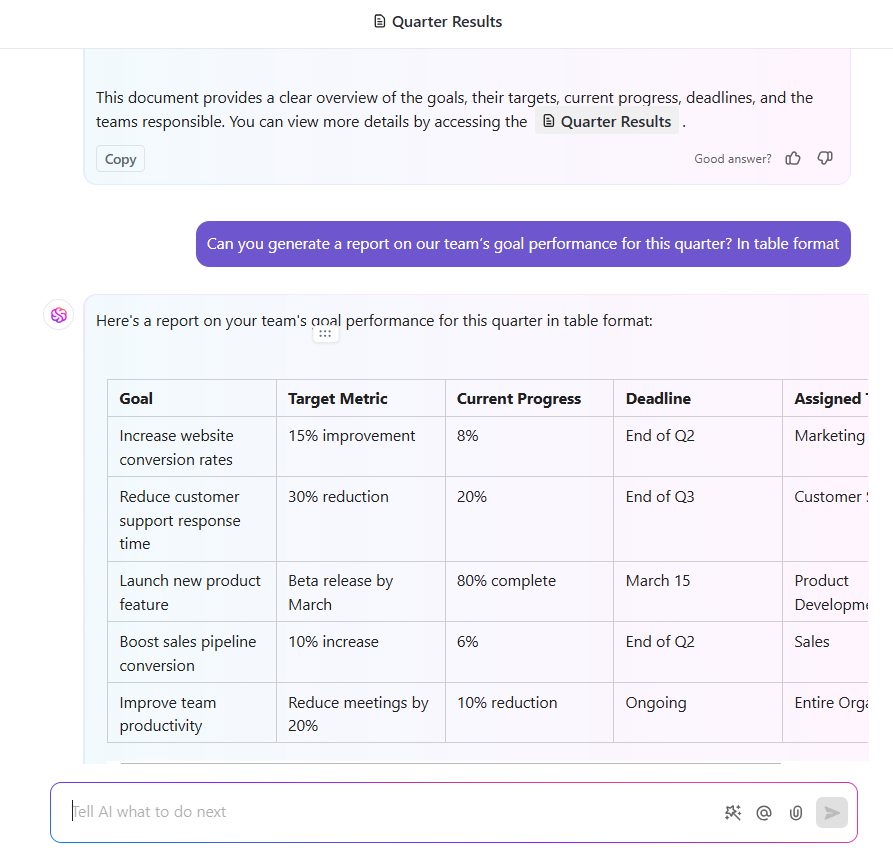Click the paperclip attach file icon
The height and width of the screenshot is (860, 893).
coord(796,813)
